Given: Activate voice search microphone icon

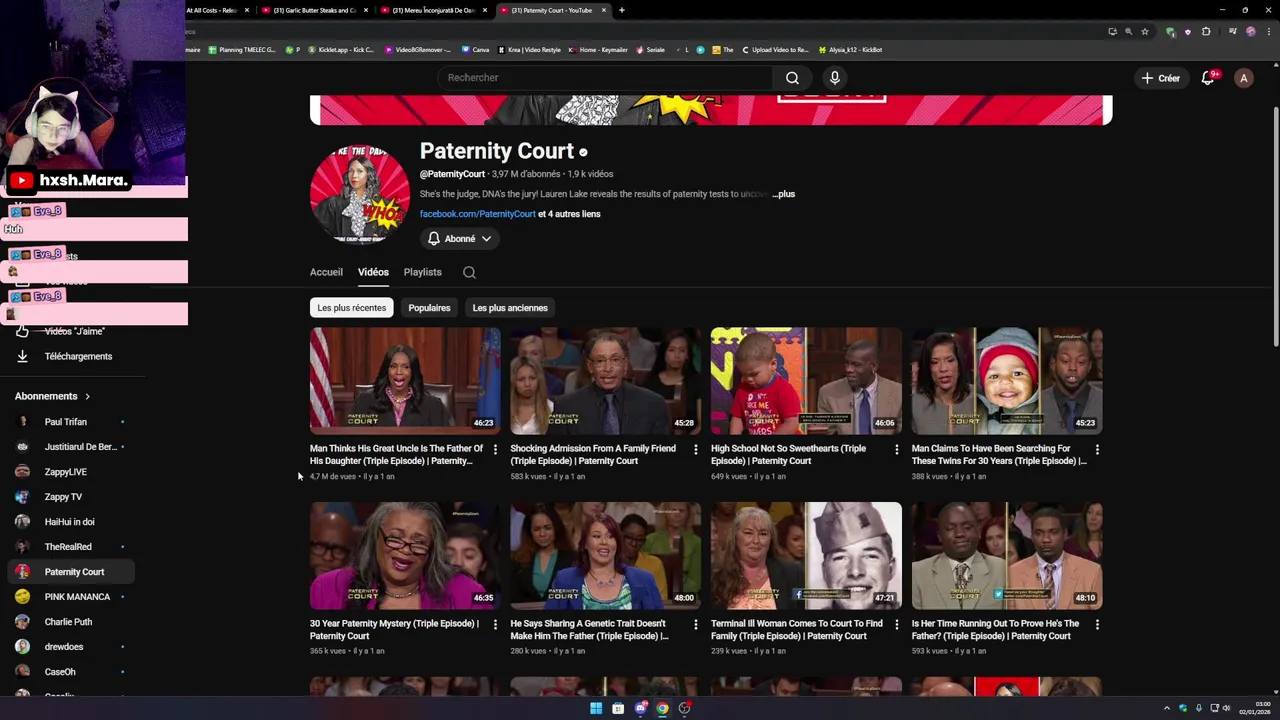Looking at the screenshot, I should pyautogui.click(x=835, y=78).
